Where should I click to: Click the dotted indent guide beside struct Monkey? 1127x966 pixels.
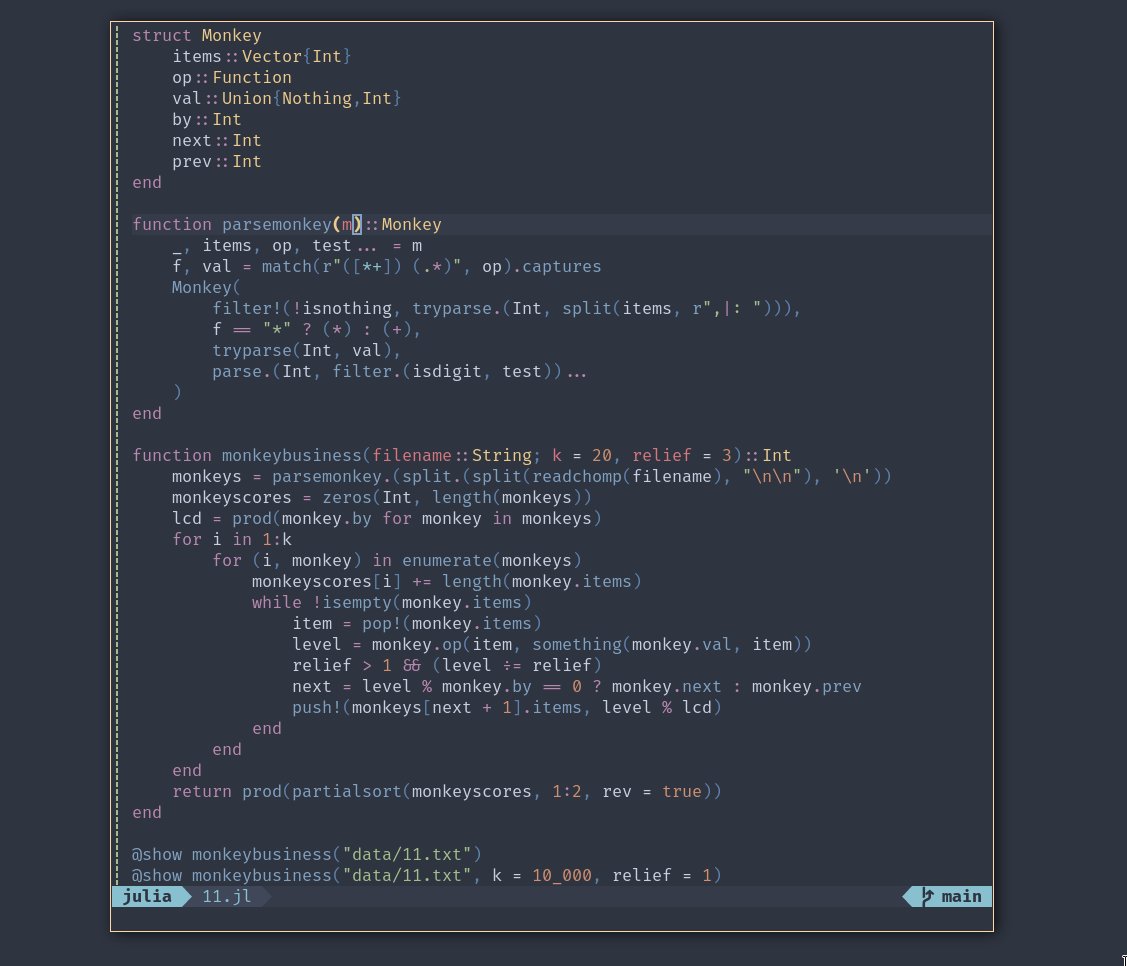coord(117,35)
